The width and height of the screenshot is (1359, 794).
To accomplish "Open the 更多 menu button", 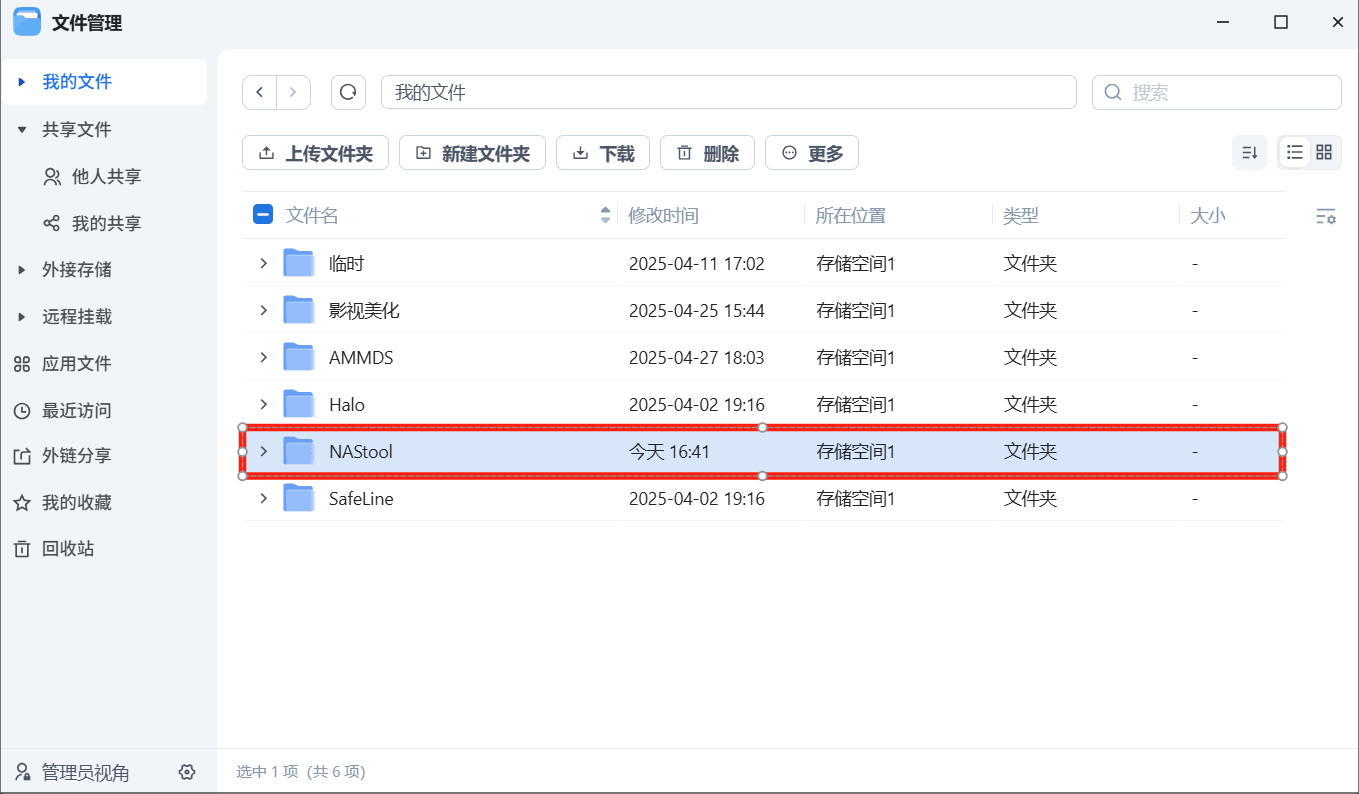I will click(812, 153).
